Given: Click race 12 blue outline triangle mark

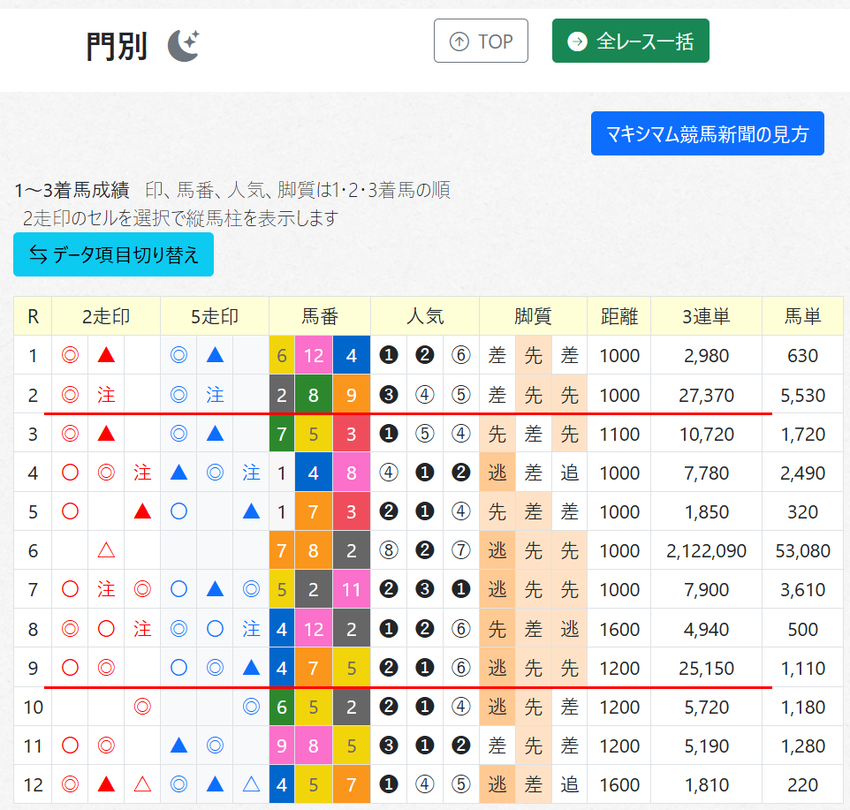Looking at the screenshot, I should tap(252, 784).
